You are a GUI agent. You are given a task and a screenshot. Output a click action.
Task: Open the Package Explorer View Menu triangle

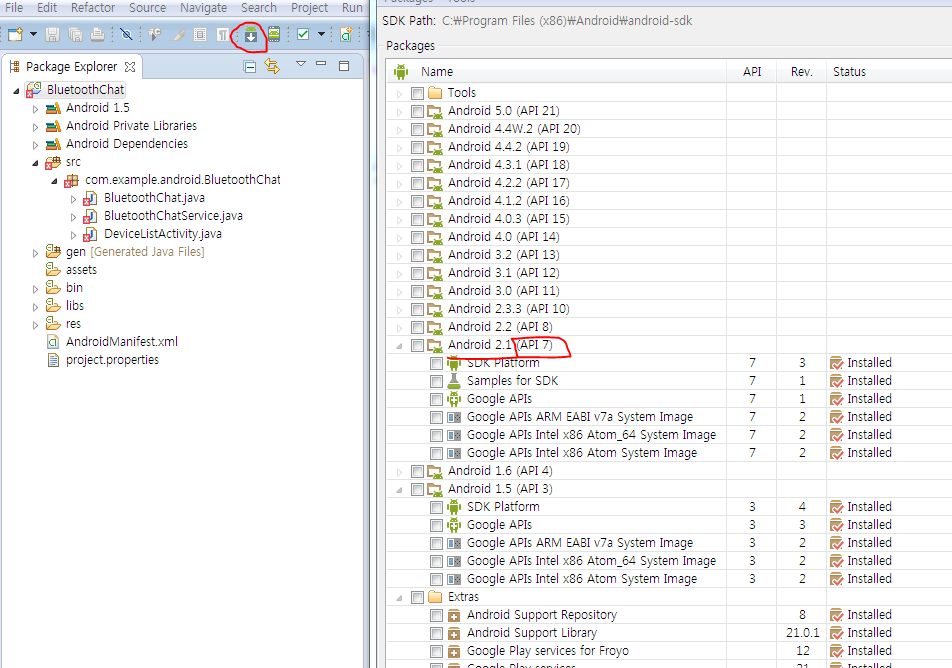click(301, 64)
